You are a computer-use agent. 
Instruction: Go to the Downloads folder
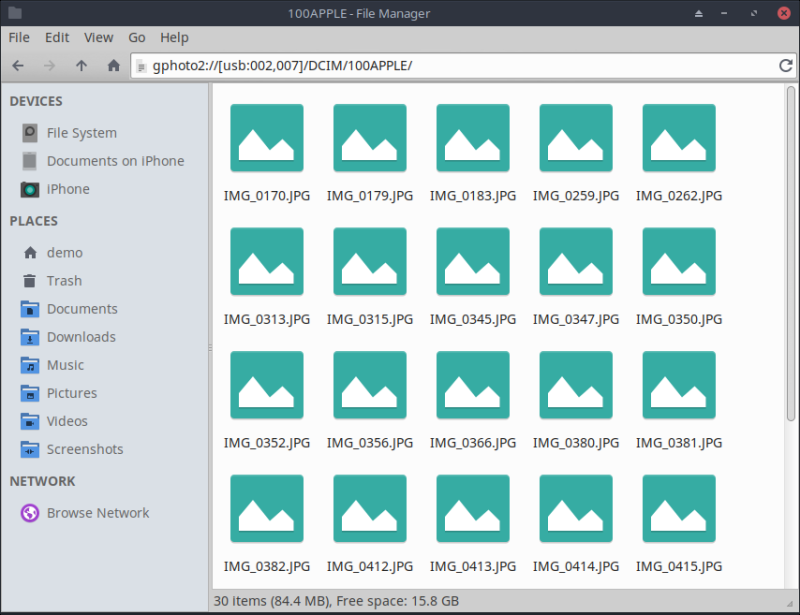[x=80, y=337]
